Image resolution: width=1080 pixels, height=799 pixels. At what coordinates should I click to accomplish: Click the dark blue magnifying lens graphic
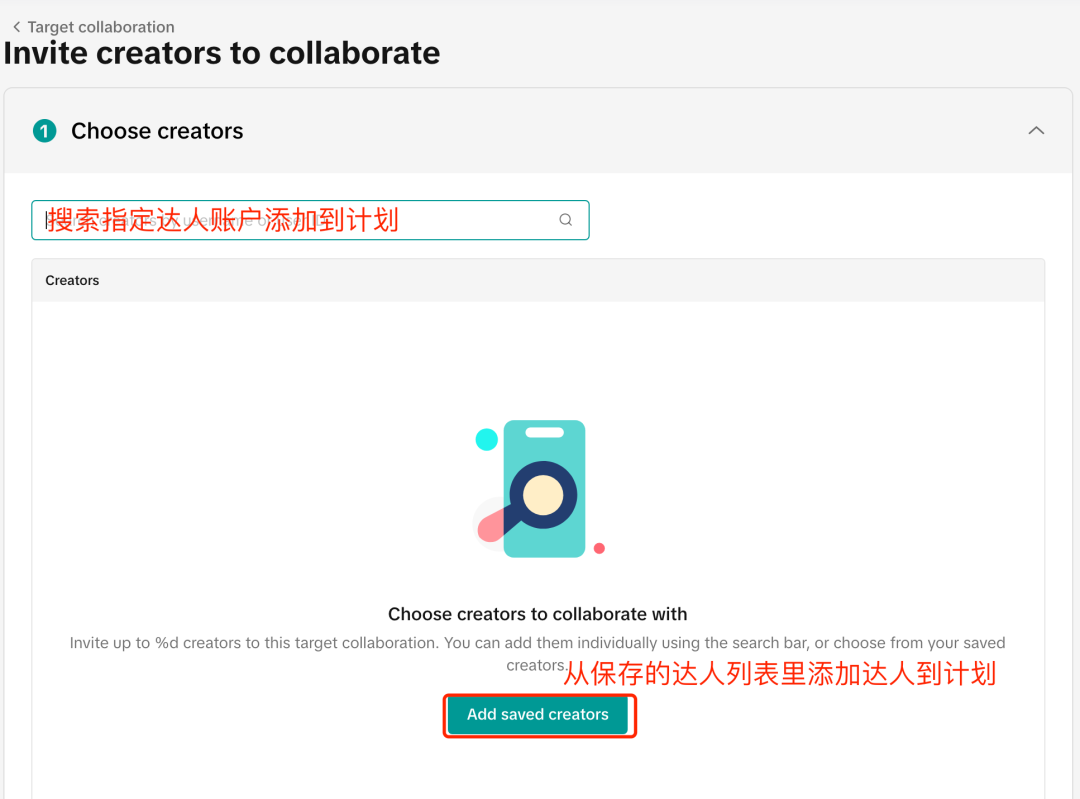tap(543, 495)
